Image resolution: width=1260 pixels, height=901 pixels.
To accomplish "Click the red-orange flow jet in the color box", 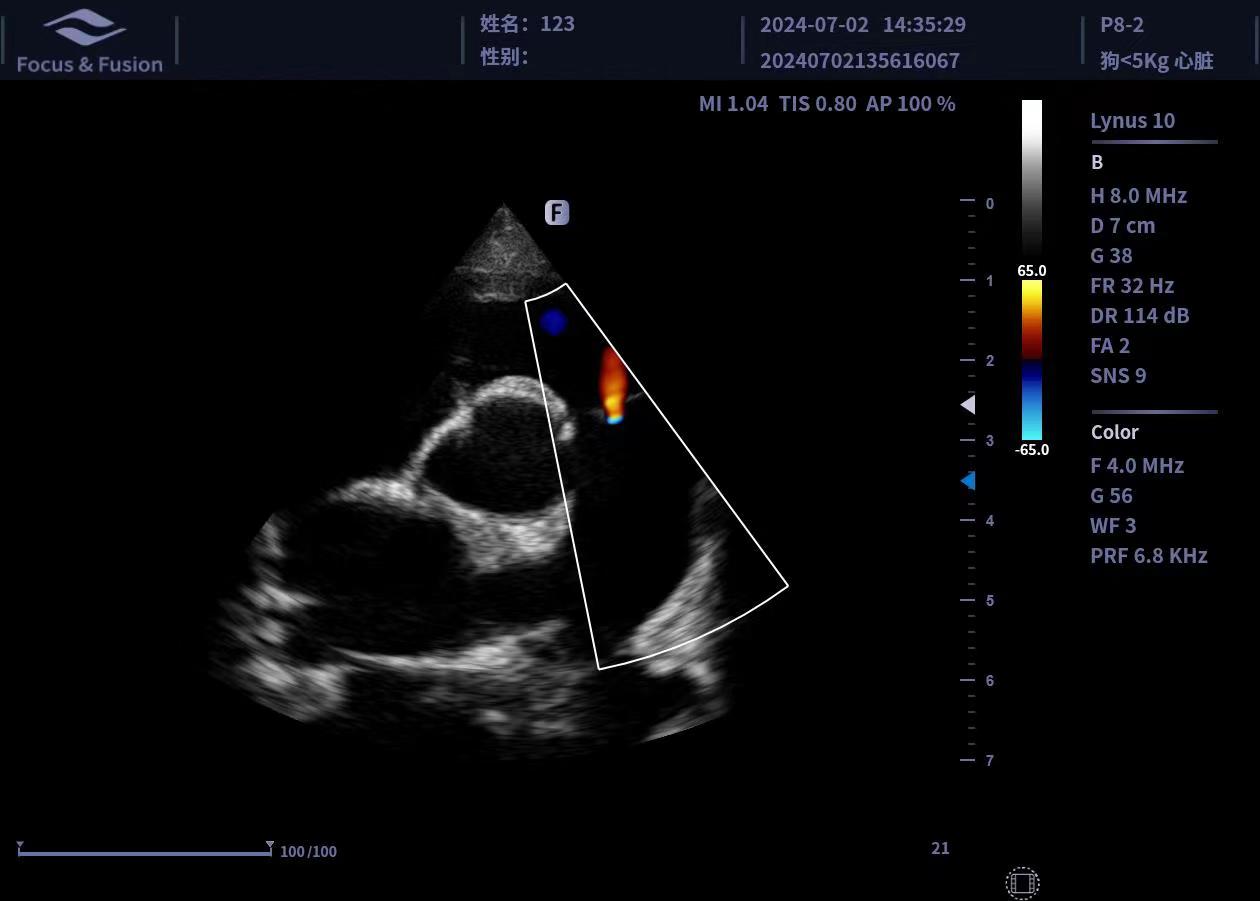I will click(612, 382).
